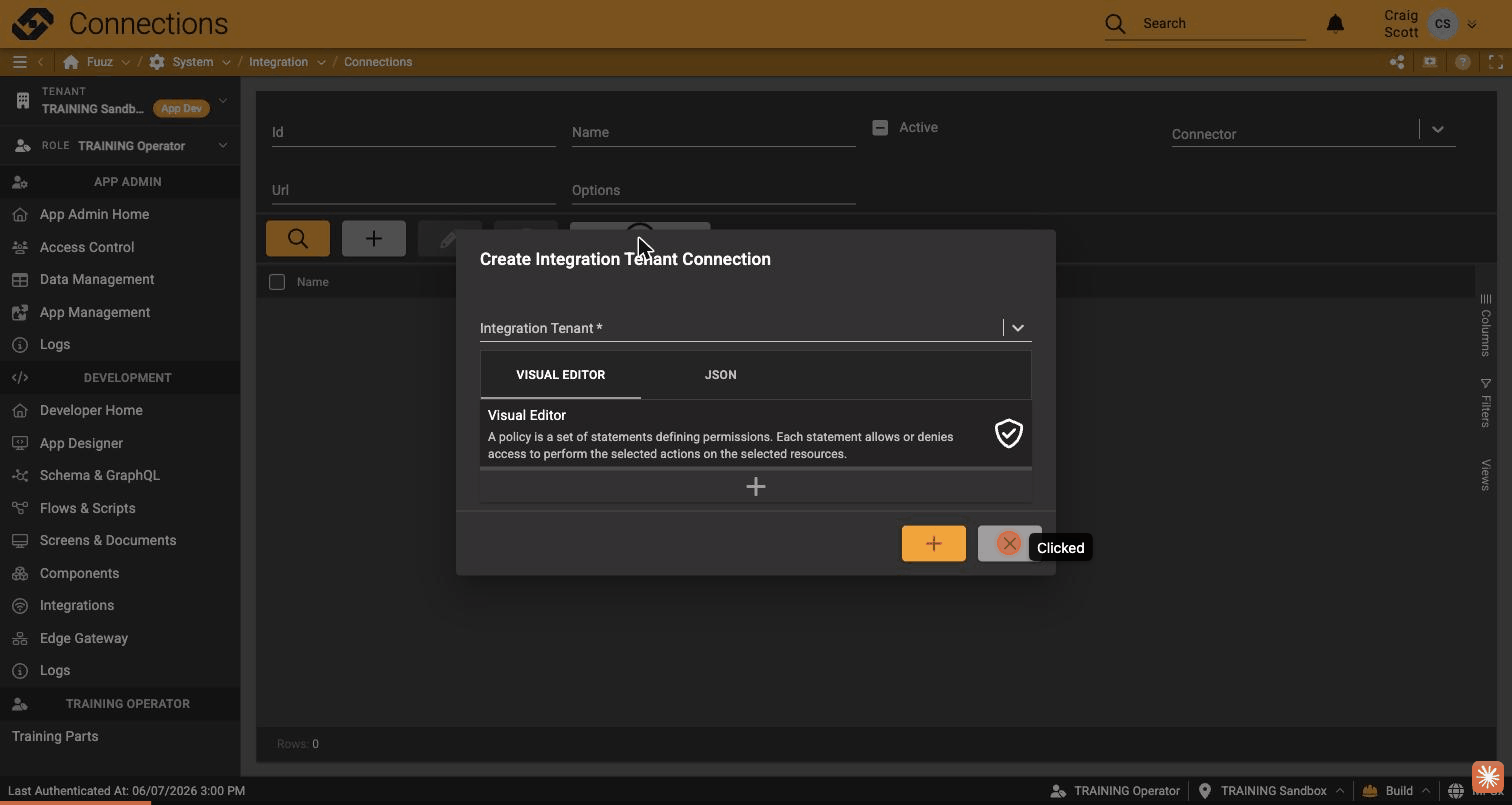Screen dimensions: 1512x805
Task: Click the orange search button
Action: click(298, 239)
